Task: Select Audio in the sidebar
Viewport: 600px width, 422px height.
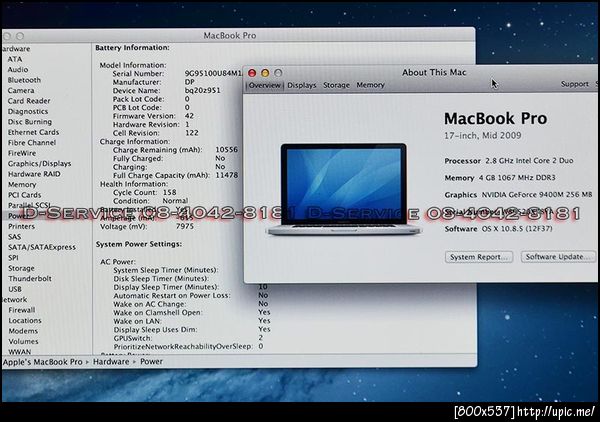Action: [18, 70]
